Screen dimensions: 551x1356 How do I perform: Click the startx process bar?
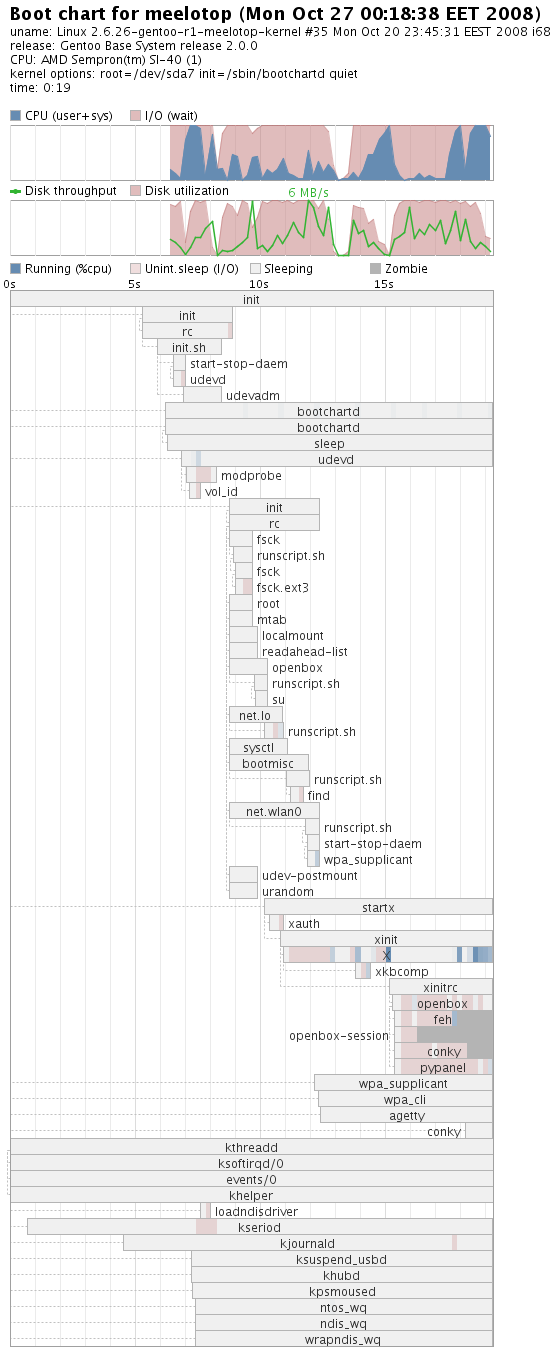(x=378, y=907)
